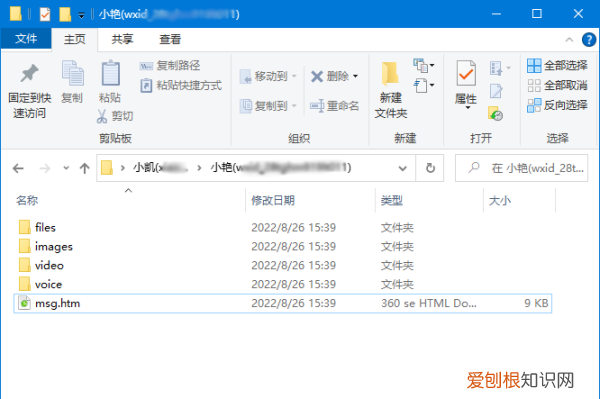Click the '360 se HTML Do...' type cell
Viewport: 600px width, 399px height.
tap(429, 303)
